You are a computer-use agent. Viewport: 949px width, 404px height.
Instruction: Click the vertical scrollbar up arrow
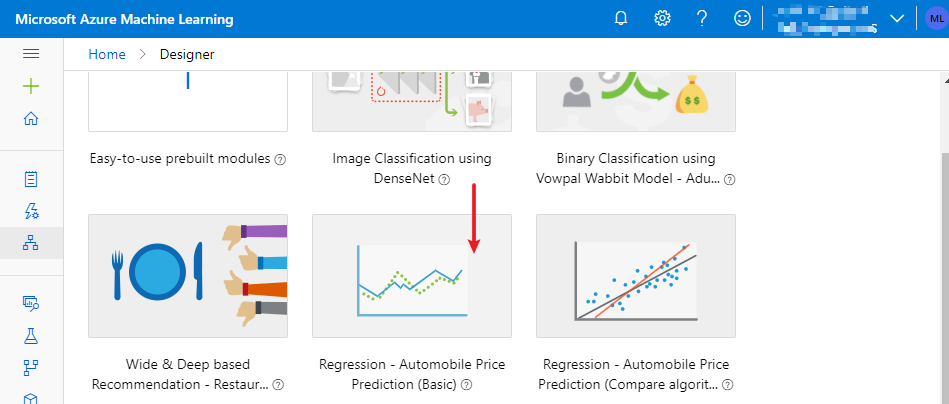pos(945,79)
